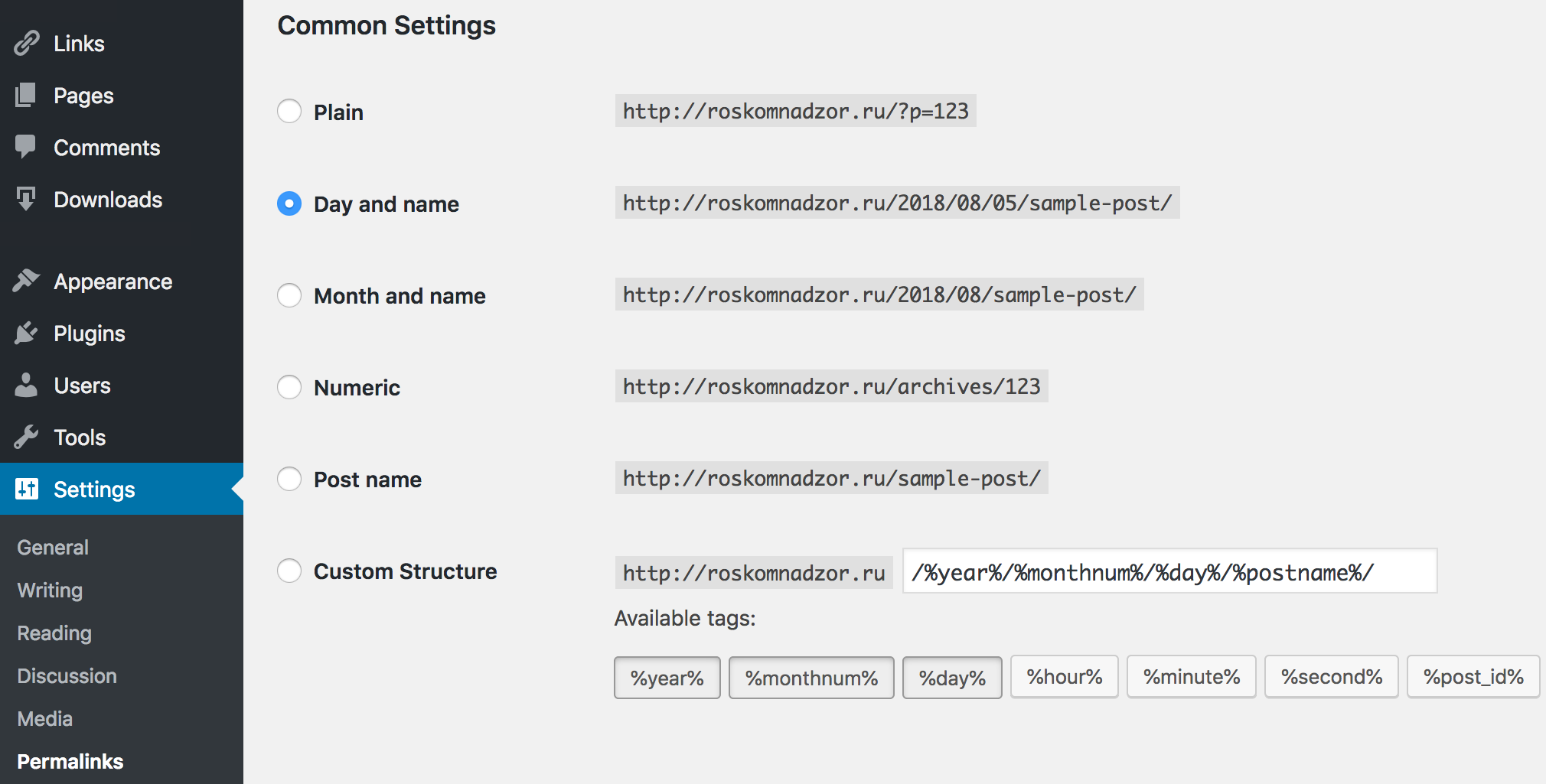Click the Common Settings heading

click(386, 25)
